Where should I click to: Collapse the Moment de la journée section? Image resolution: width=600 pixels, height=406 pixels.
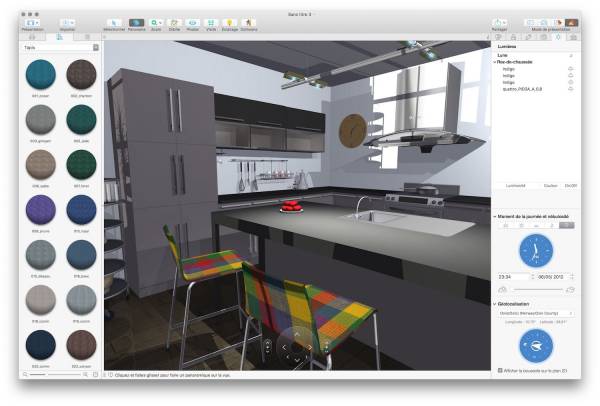(494, 216)
